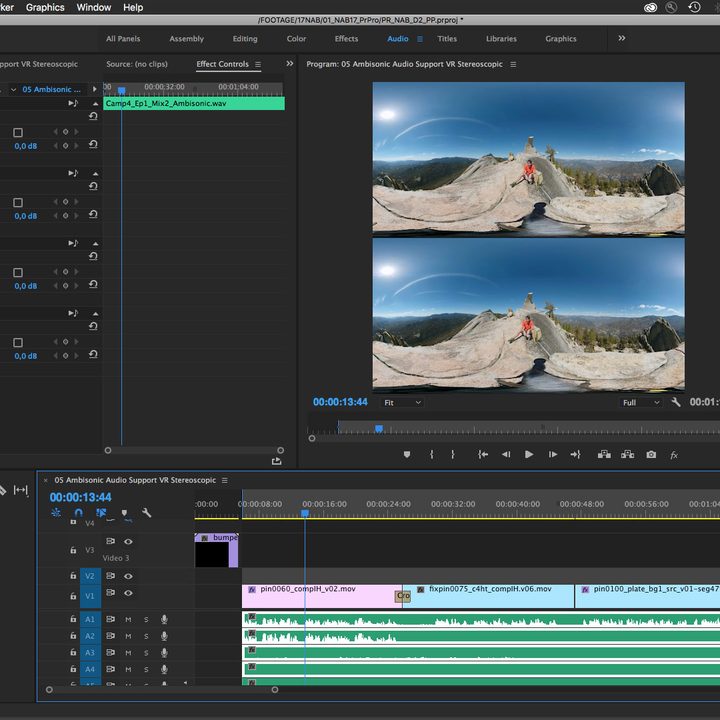720x720 pixels.
Task: Toggle nest sequence insert icon in timeline
Action: tap(56, 512)
